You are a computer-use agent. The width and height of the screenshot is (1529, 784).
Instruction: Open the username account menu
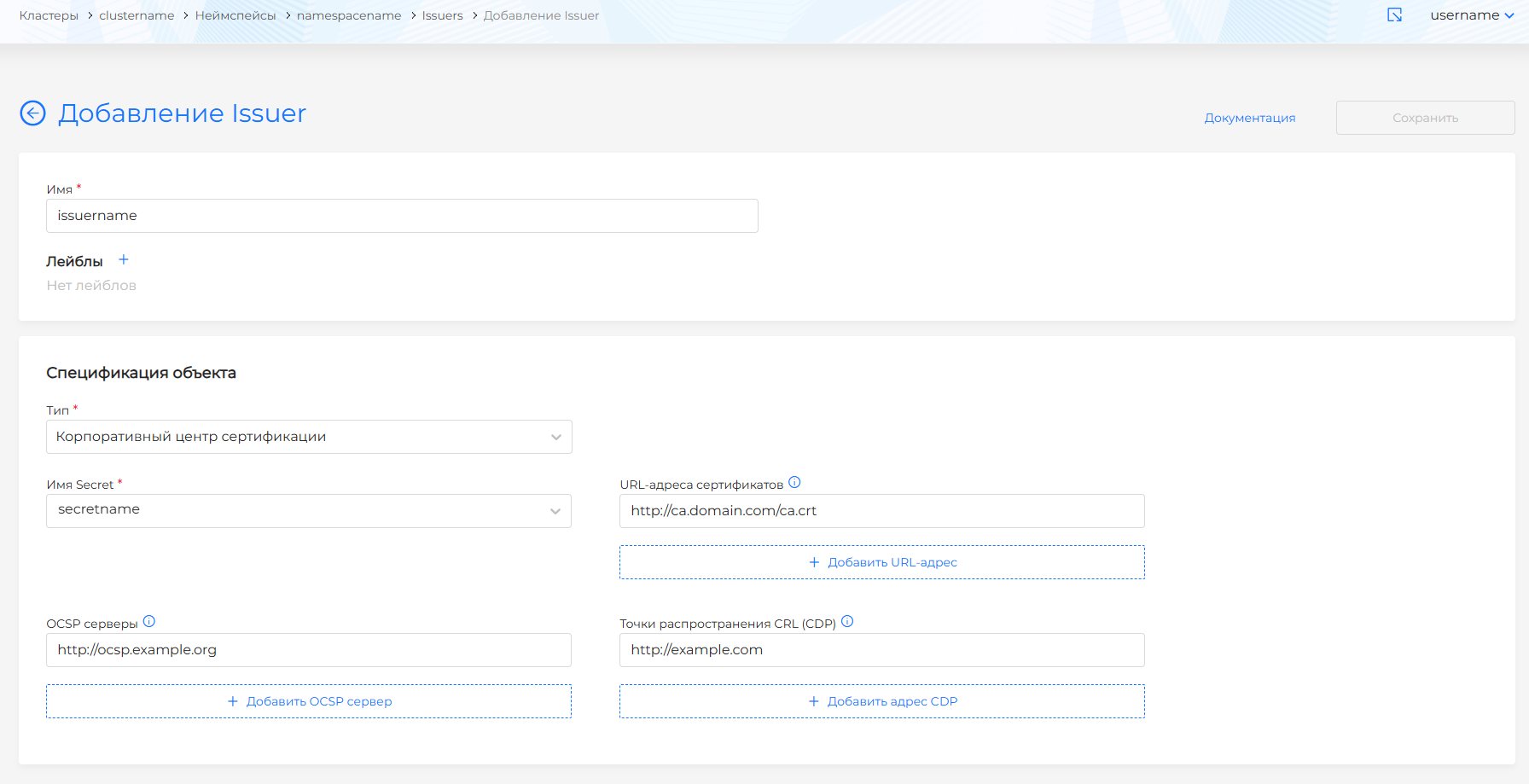[1471, 15]
